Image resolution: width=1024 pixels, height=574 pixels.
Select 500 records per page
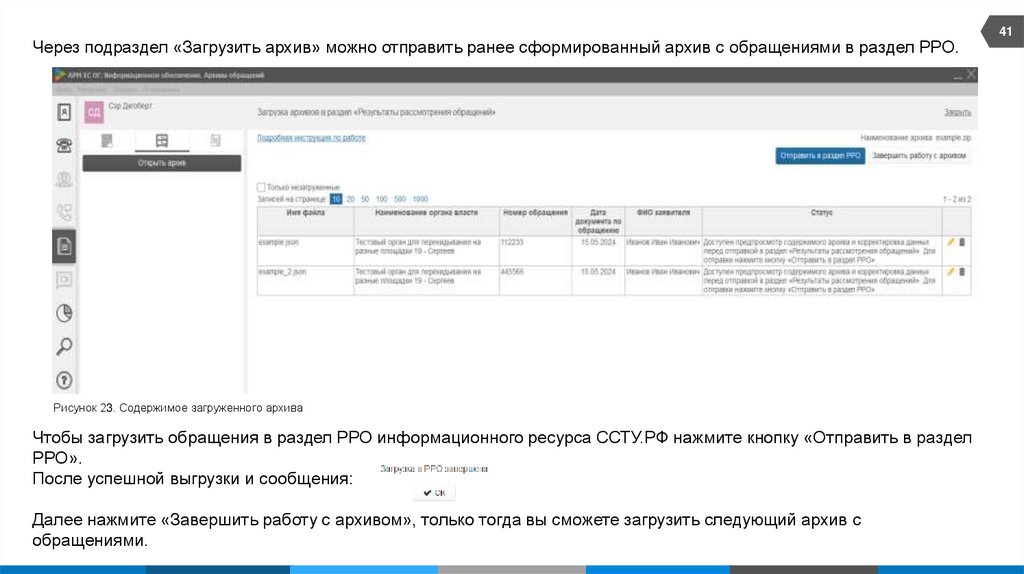(400, 199)
